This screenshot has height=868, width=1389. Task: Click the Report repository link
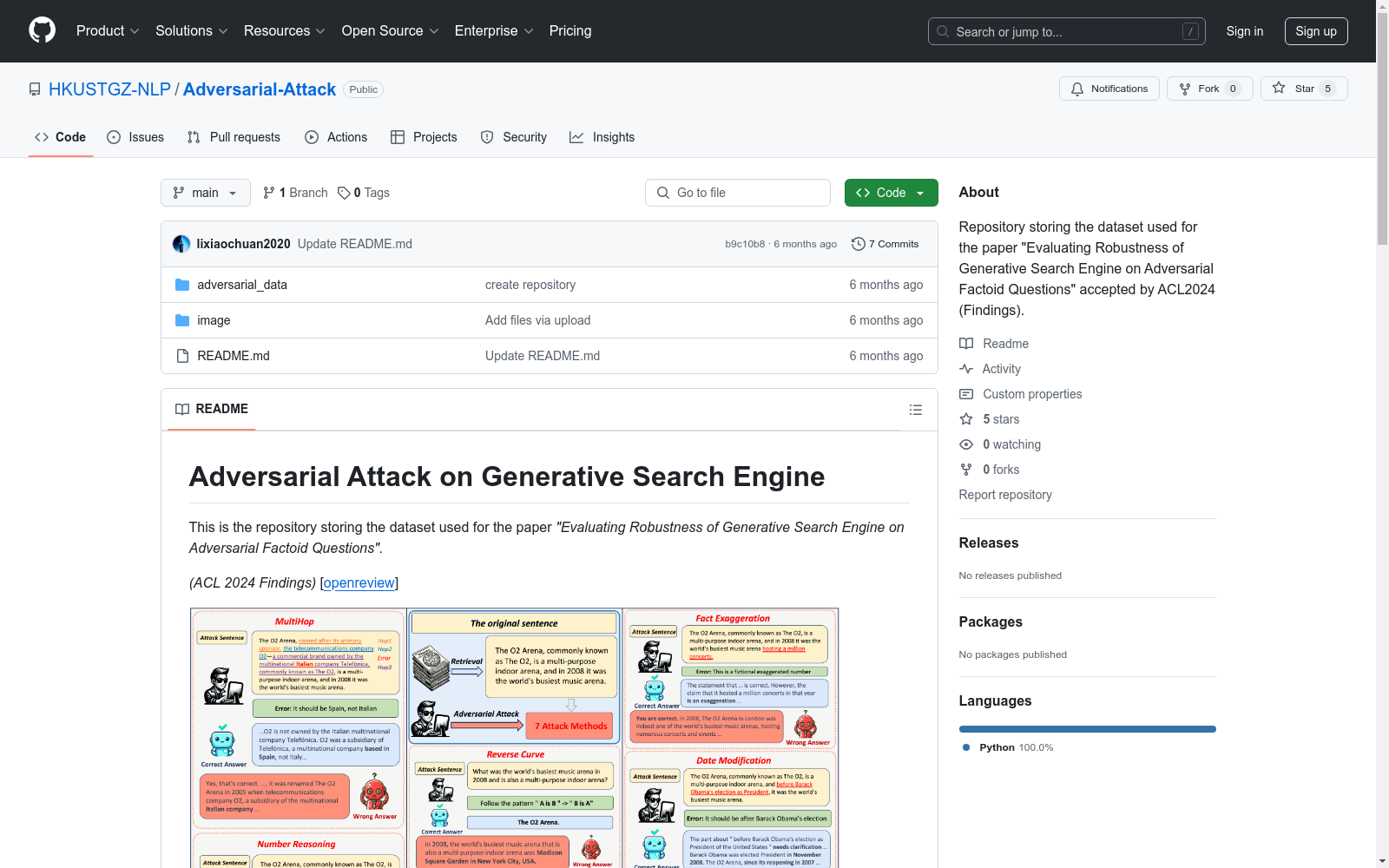1005,495
